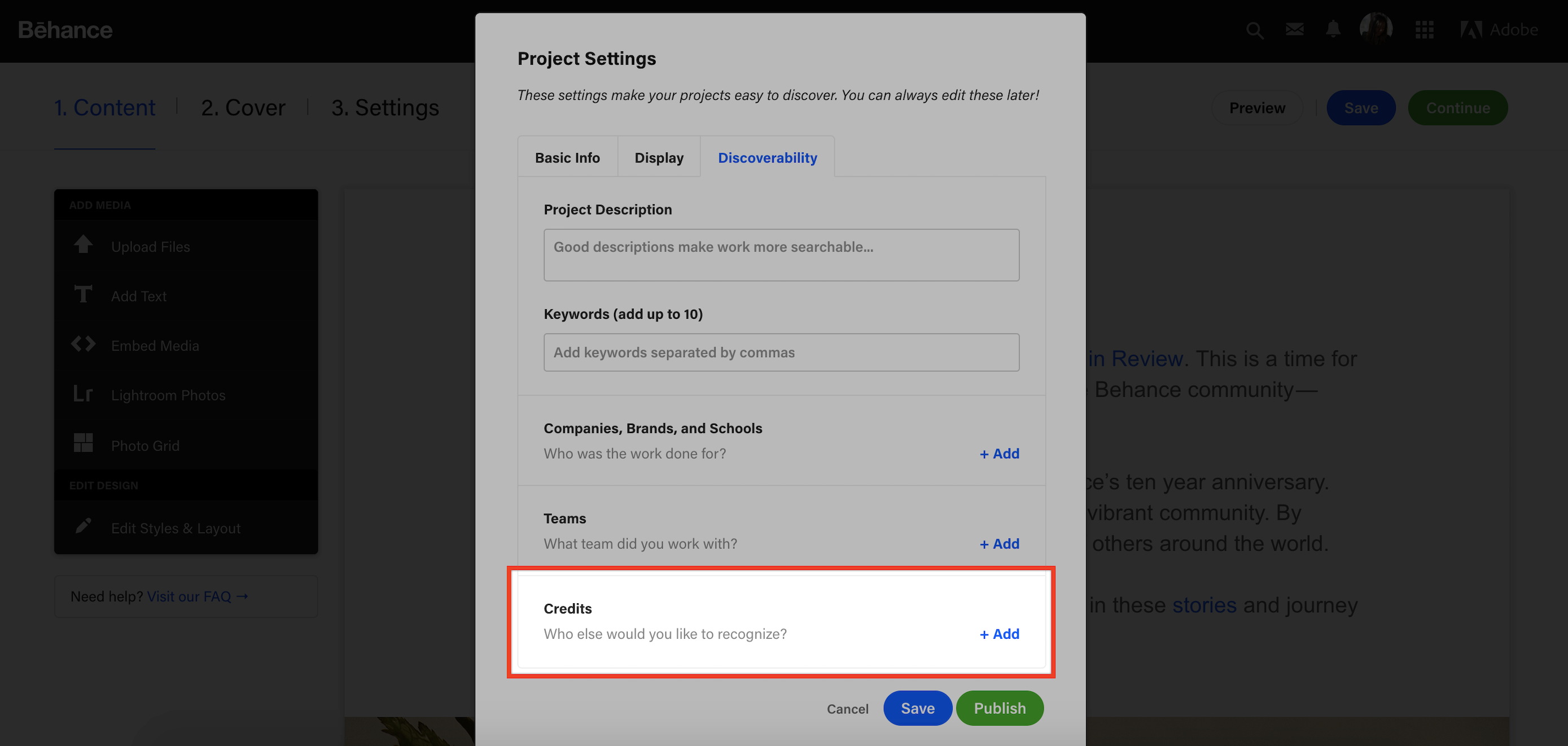
Task: Open the messages envelope icon
Action: click(x=1294, y=29)
